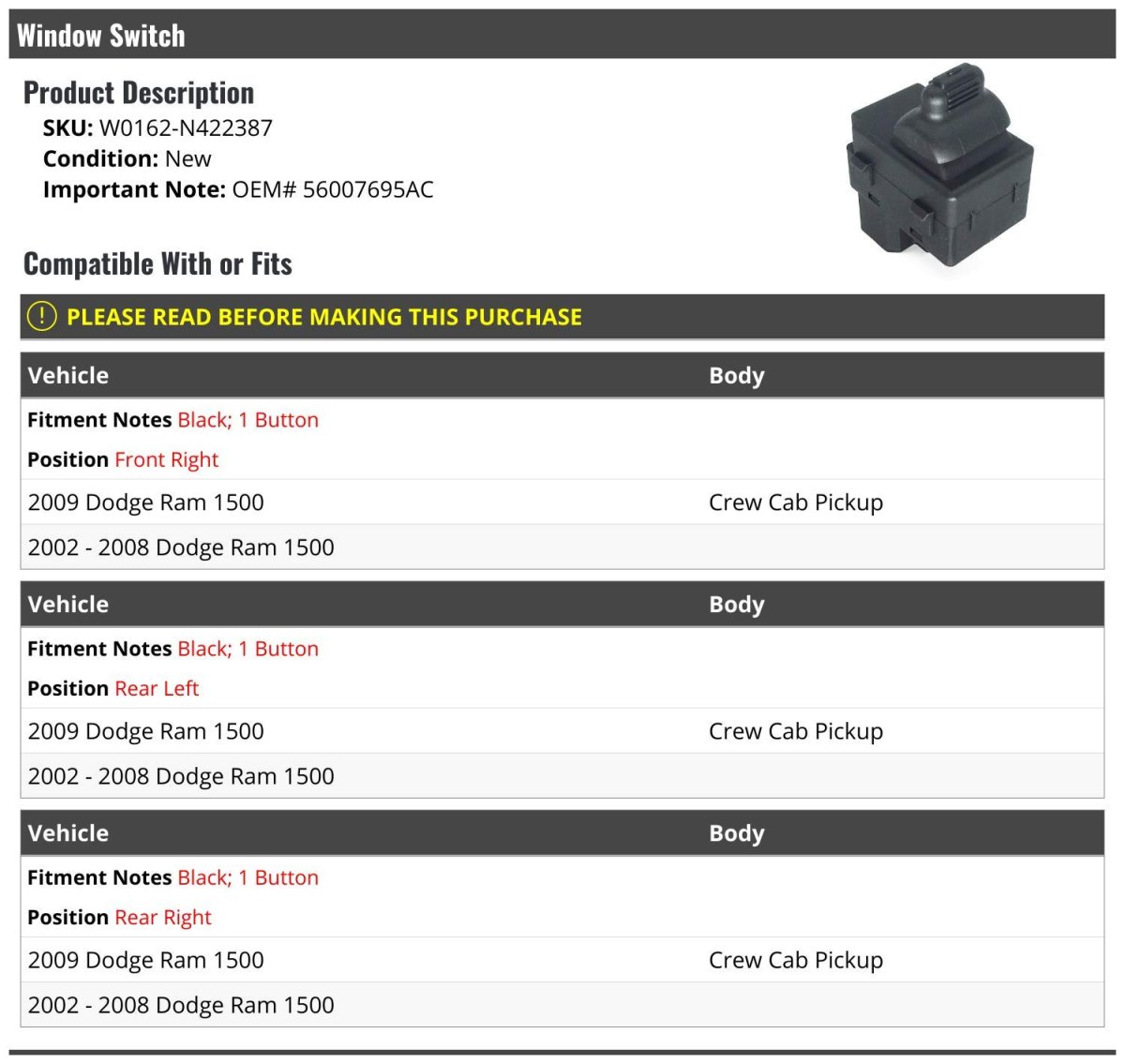Viewport: 1125px width, 1064px height.
Task: Open the window switch product thumbnail
Action: tap(938, 166)
